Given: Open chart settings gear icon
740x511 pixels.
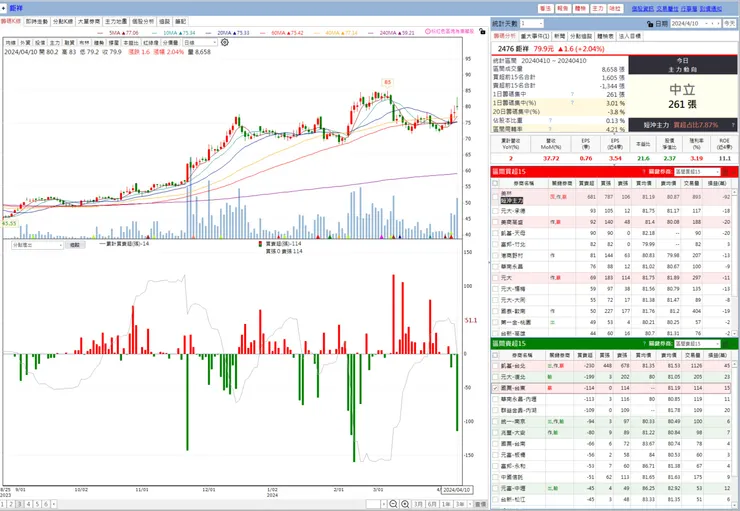Looking at the screenshot, I should (225, 42).
